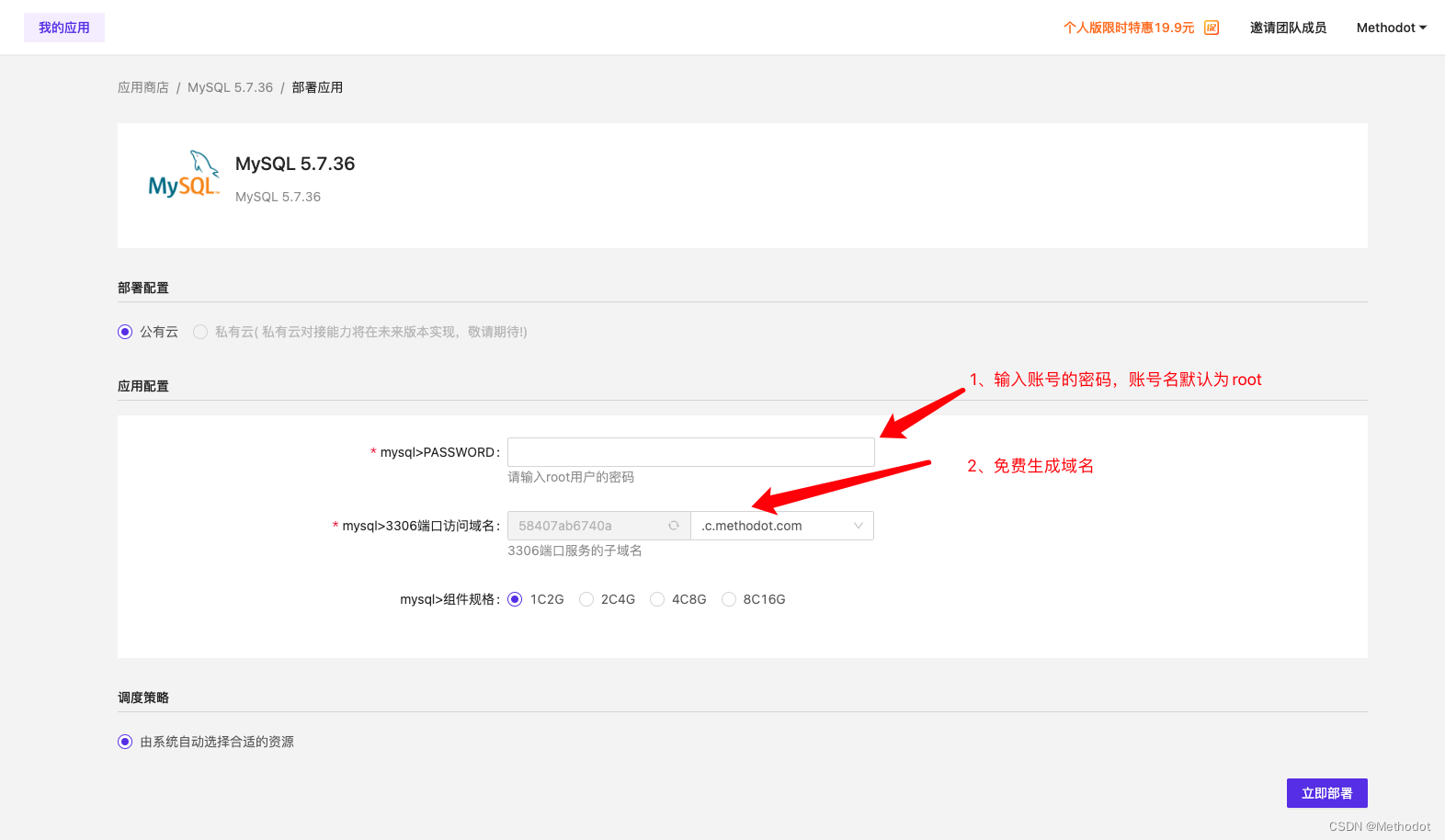Viewport: 1445px width, 840px height.
Task: Open the .c.methodot.com domain dropdown
Action: [x=782, y=526]
